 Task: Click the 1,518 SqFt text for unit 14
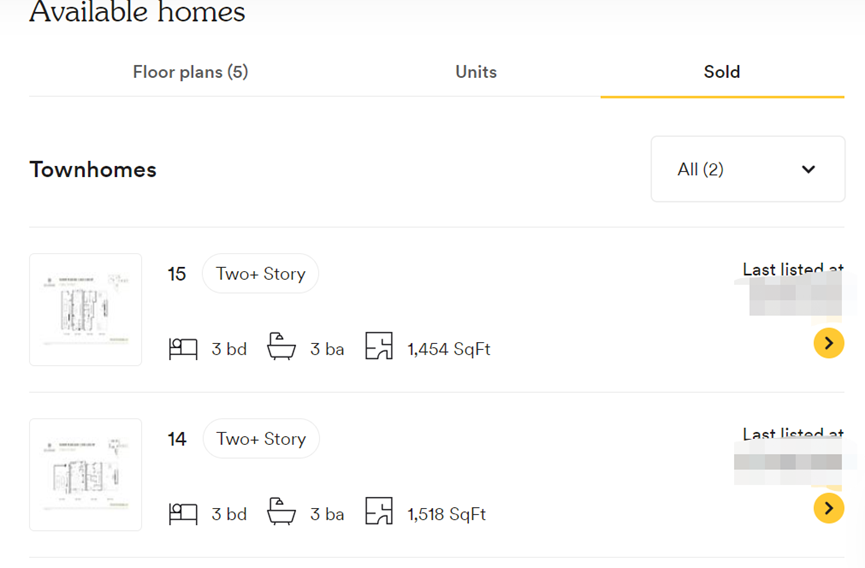pyautogui.click(x=447, y=514)
